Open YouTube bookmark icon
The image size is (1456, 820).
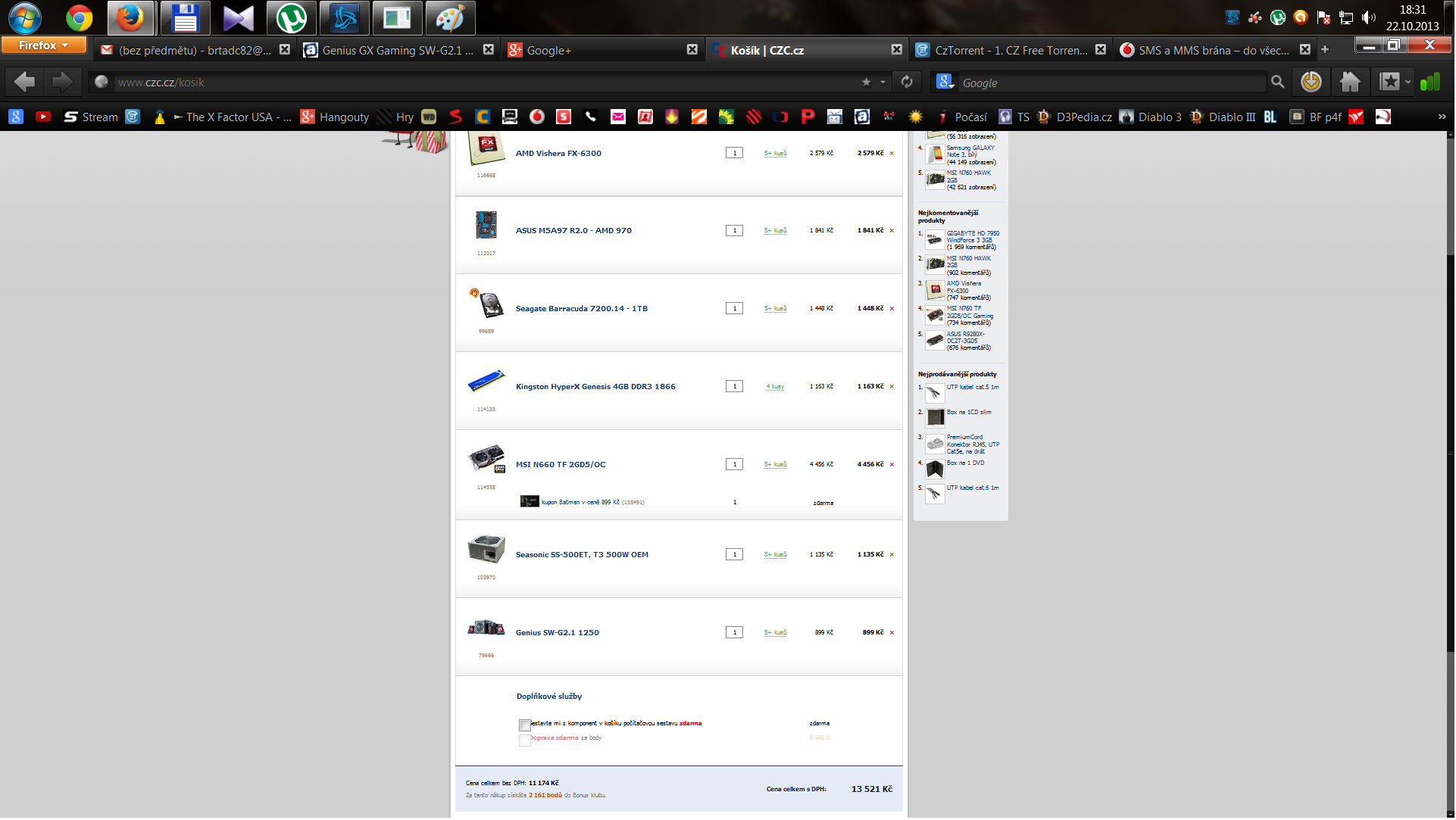pyautogui.click(x=43, y=117)
